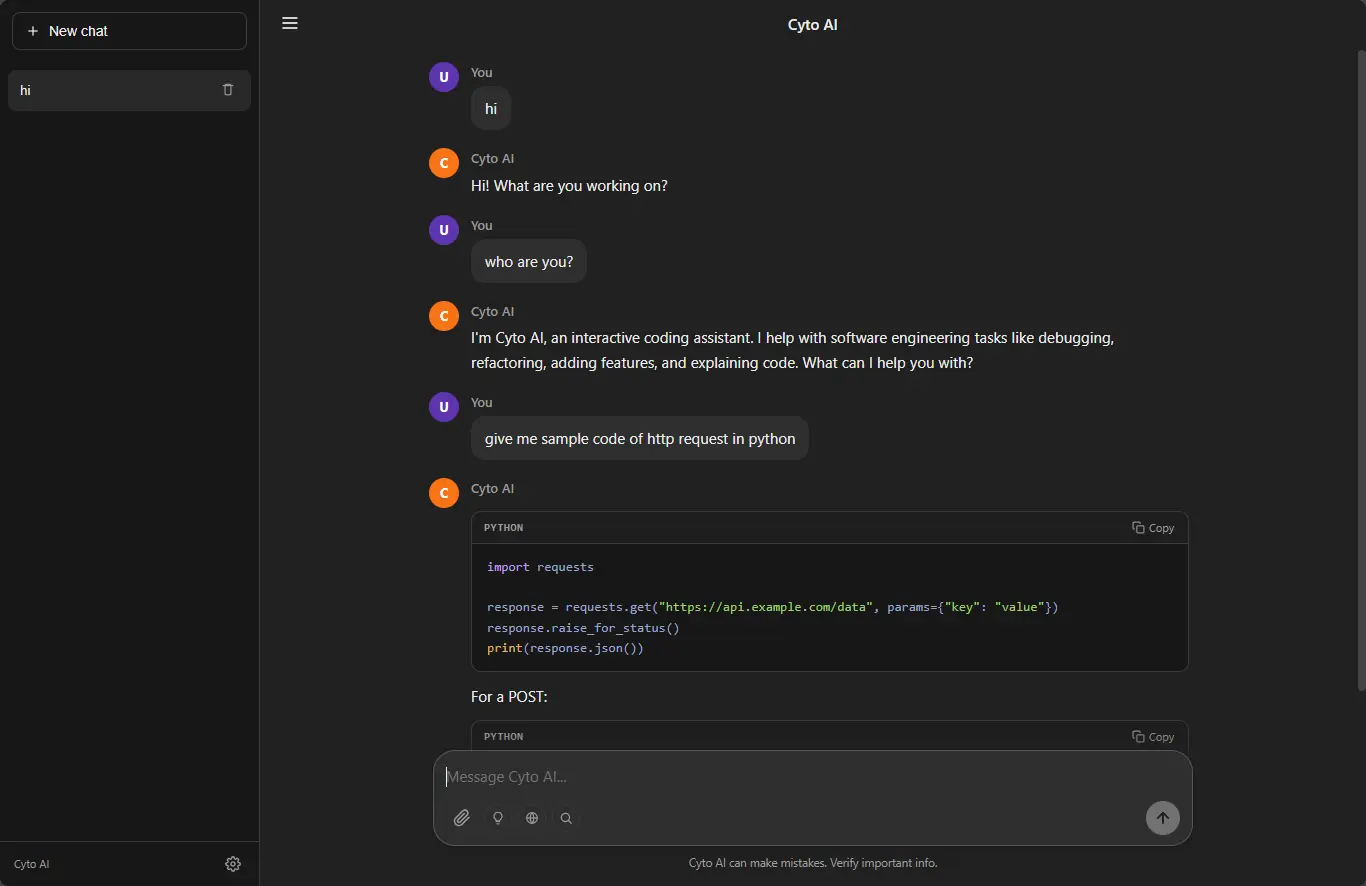Click the "give me sample code of http request" bubble
The width and height of the screenshot is (1366, 886).
pos(640,439)
